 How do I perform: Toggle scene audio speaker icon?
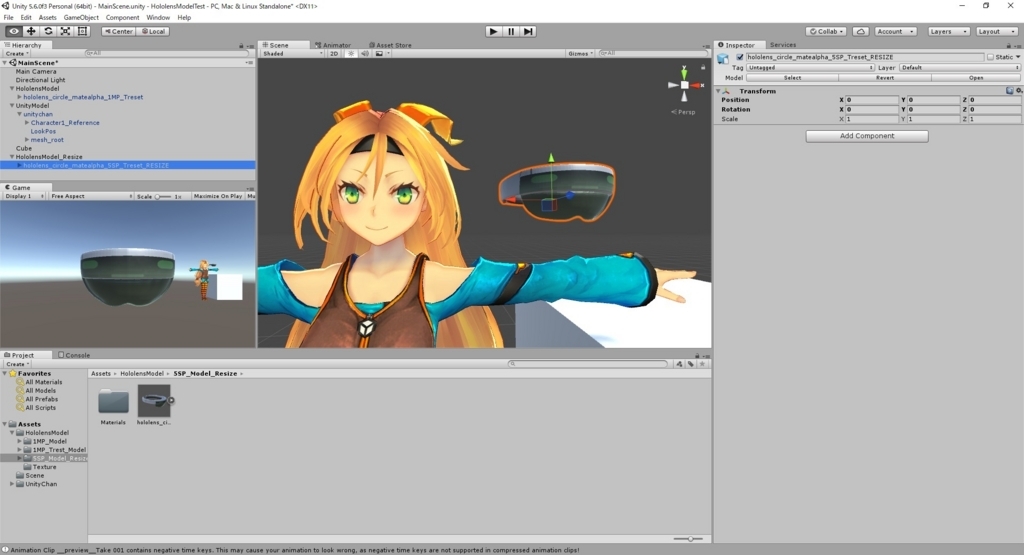[365, 54]
